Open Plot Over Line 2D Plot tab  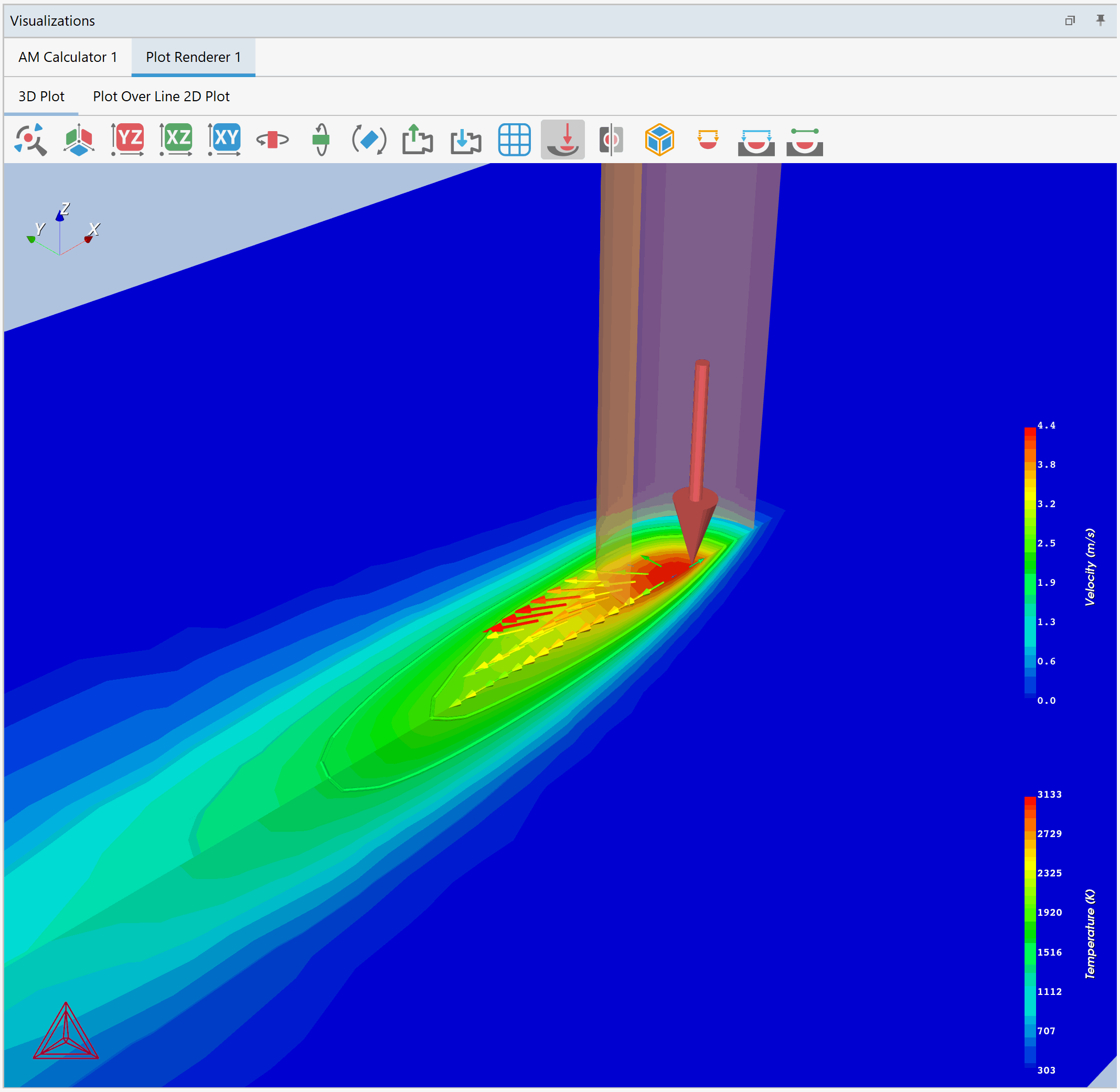click(x=161, y=97)
